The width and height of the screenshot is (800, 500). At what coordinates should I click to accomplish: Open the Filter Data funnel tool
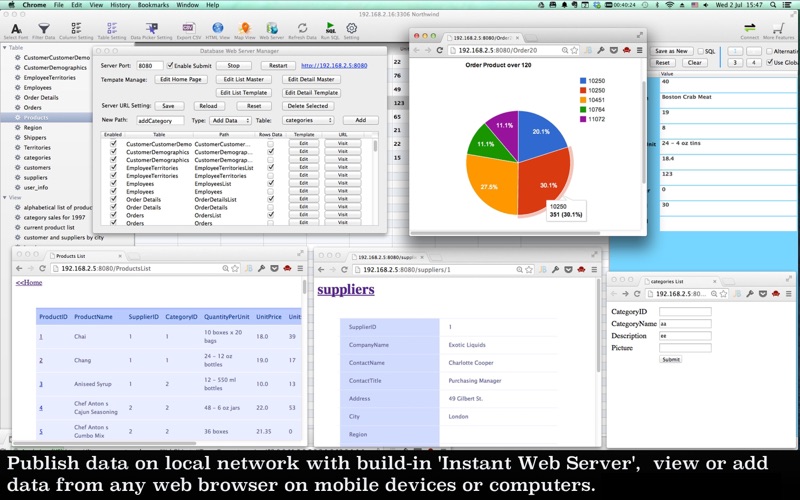coord(44,29)
